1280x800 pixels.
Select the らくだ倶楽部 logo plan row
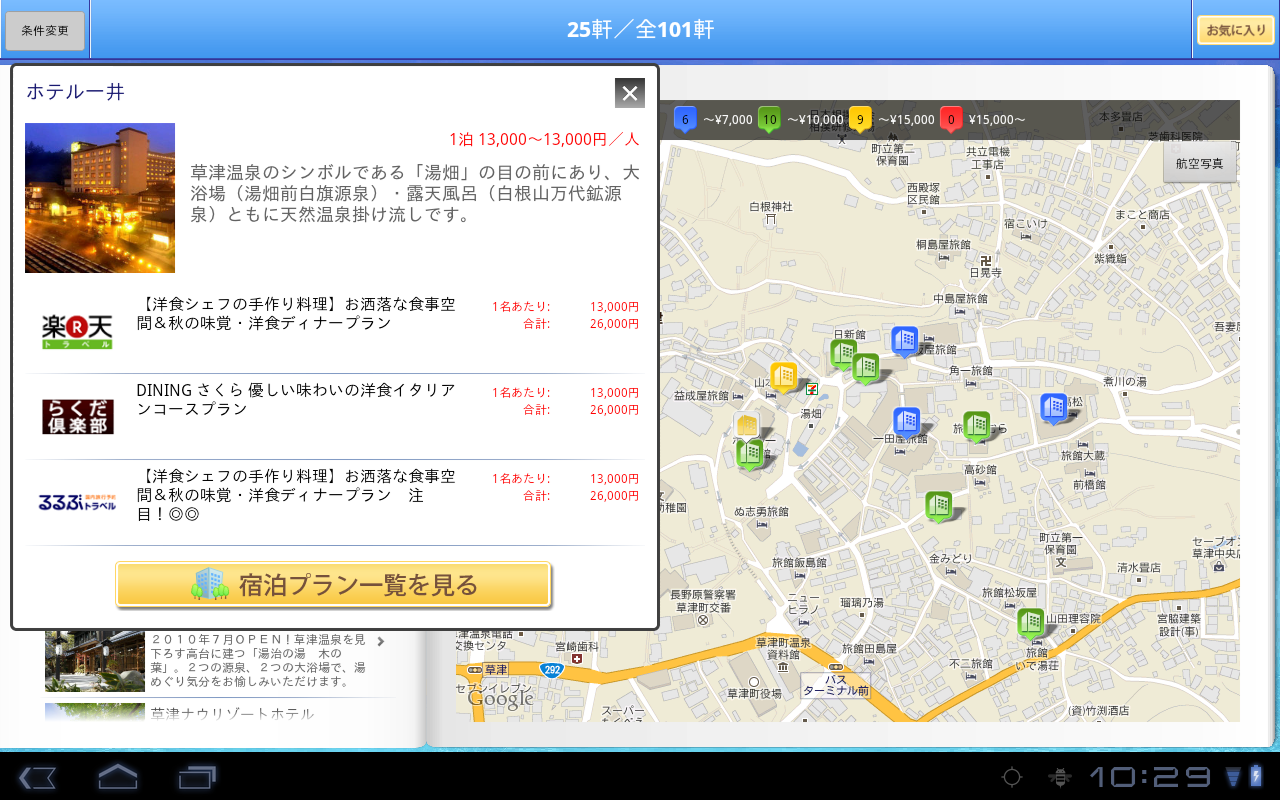pyautogui.click(x=334, y=416)
